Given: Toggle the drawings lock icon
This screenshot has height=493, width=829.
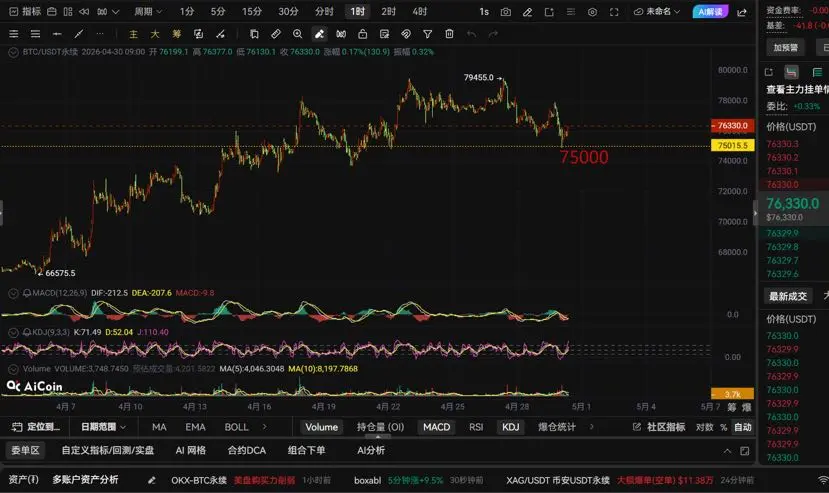Looking at the screenshot, I should (x=363, y=34).
